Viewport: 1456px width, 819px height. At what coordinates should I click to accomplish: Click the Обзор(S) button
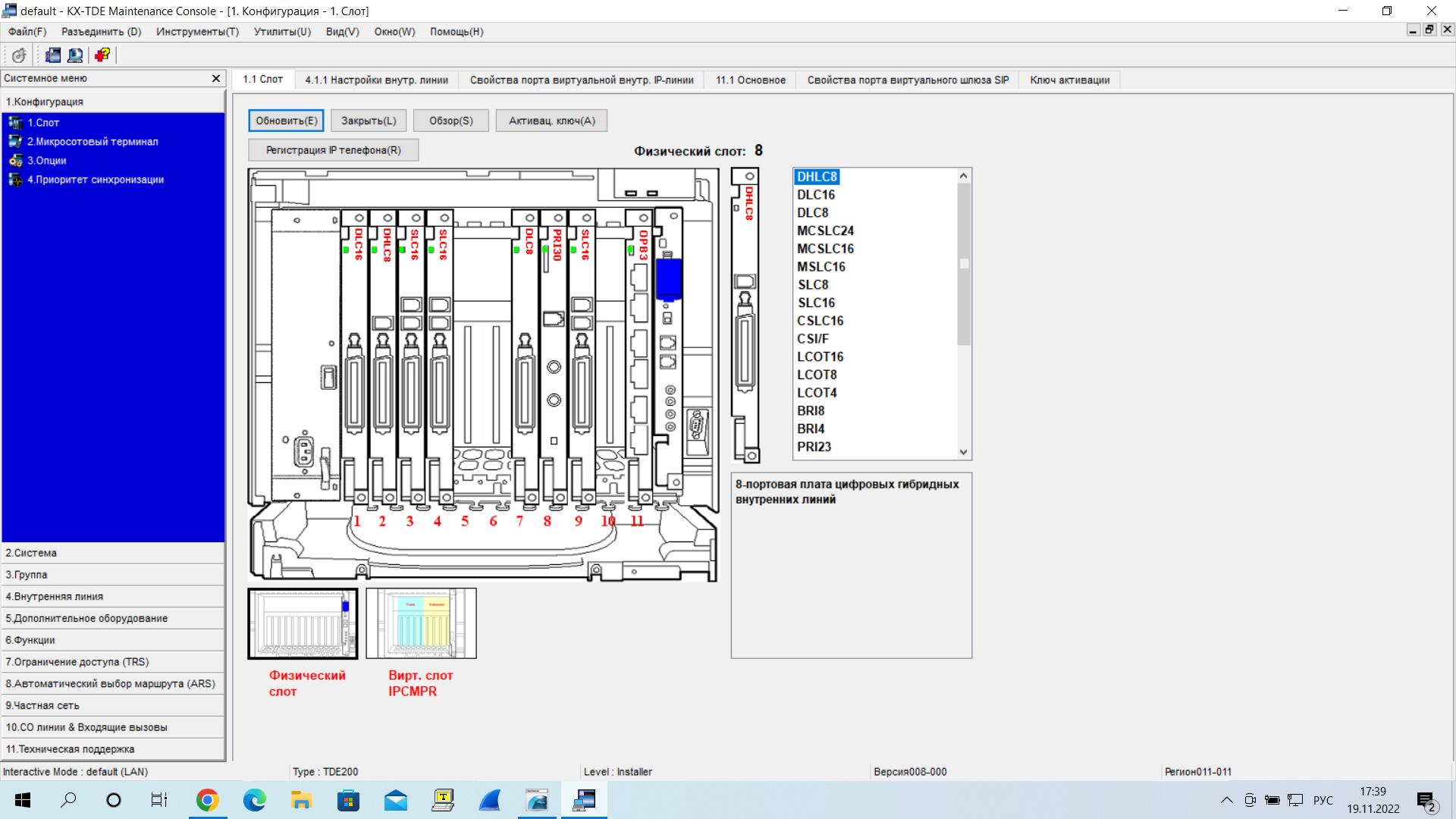point(450,121)
